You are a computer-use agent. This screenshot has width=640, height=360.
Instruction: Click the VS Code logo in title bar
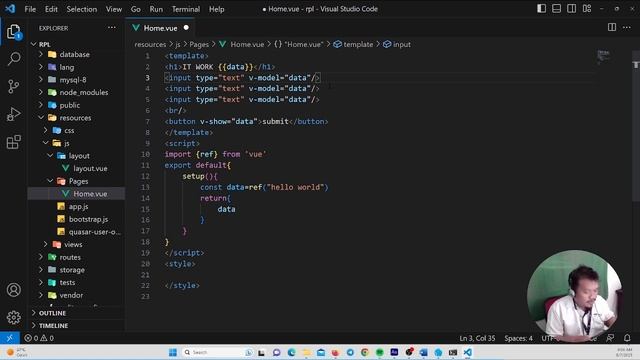coord(10,9)
